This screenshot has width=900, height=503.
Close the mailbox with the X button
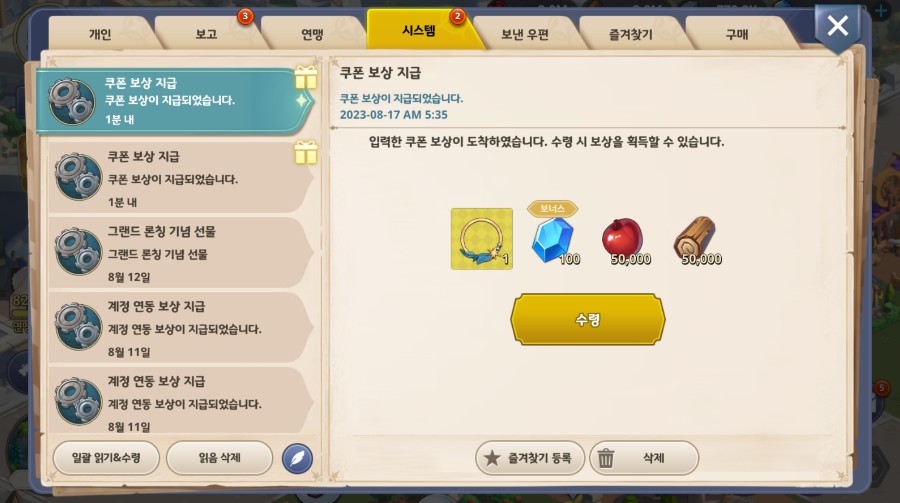[x=837, y=26]
